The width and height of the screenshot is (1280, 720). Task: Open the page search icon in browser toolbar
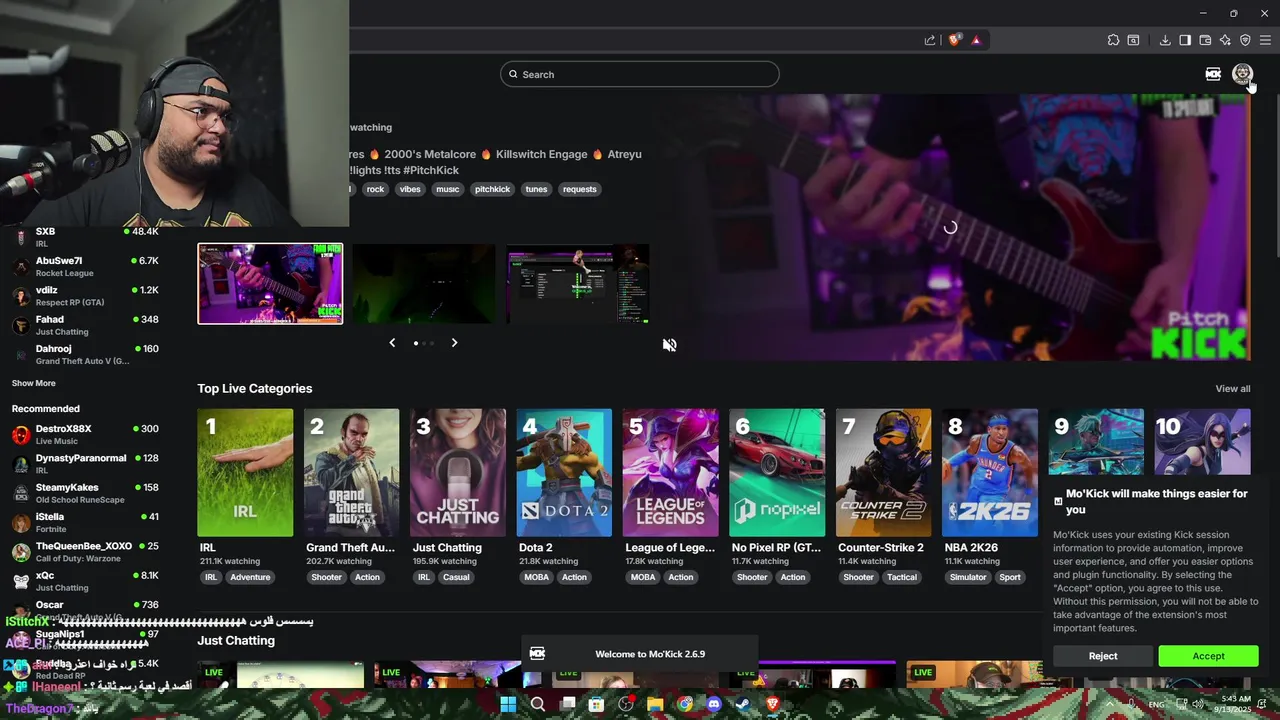tap(1133, 40)
